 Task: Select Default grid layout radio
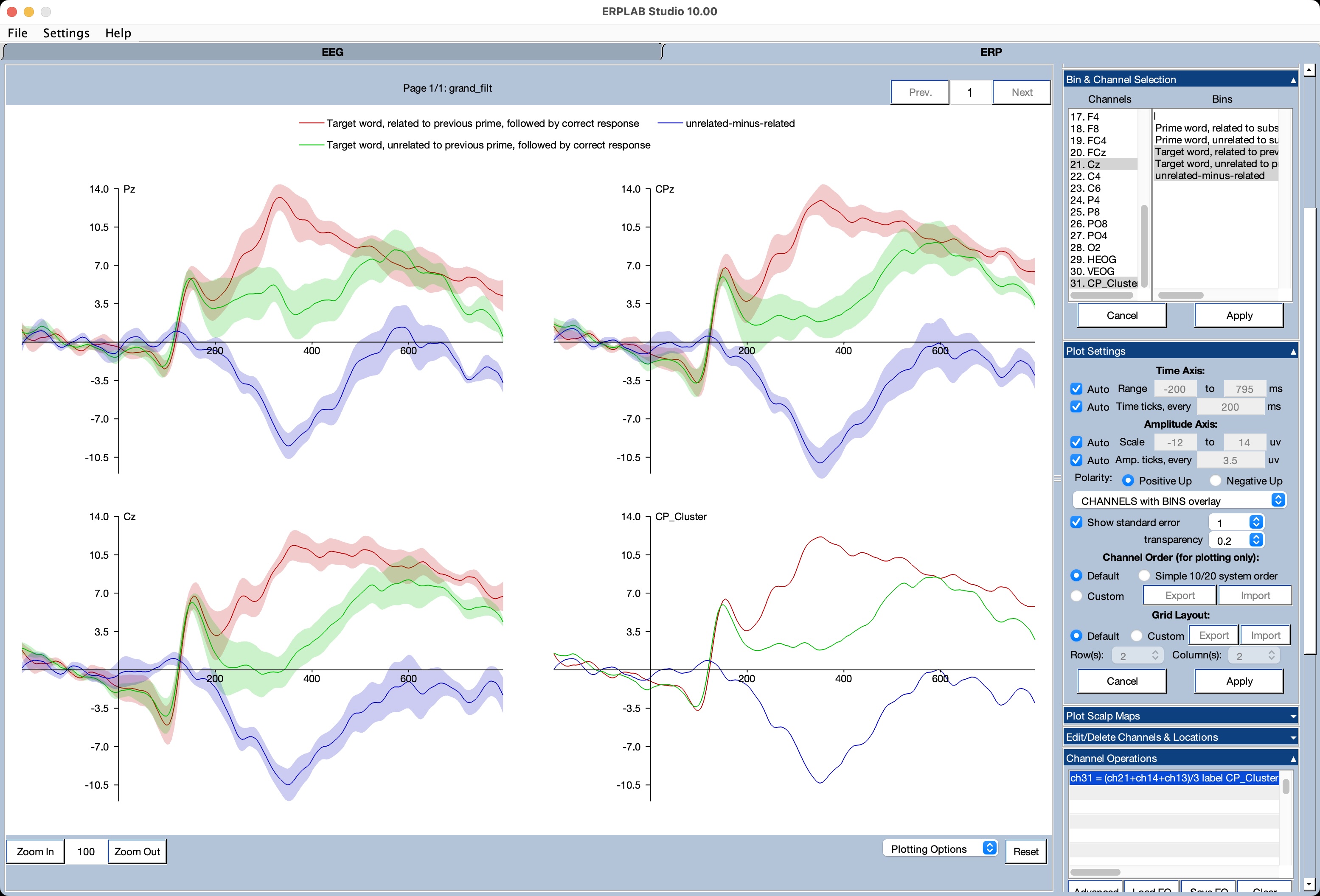pyautogui.click(x=1076, y=636)
